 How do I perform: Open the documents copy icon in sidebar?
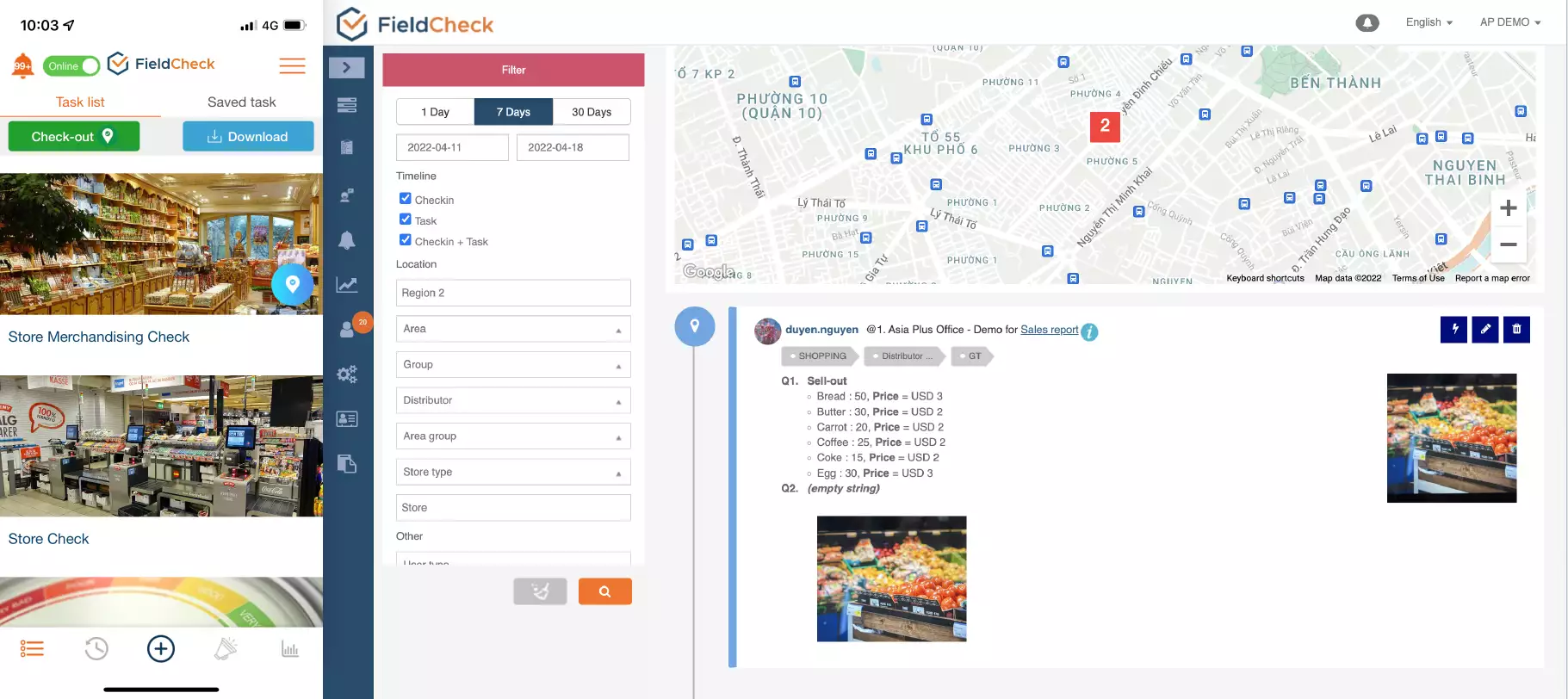(x=347, y=464)
